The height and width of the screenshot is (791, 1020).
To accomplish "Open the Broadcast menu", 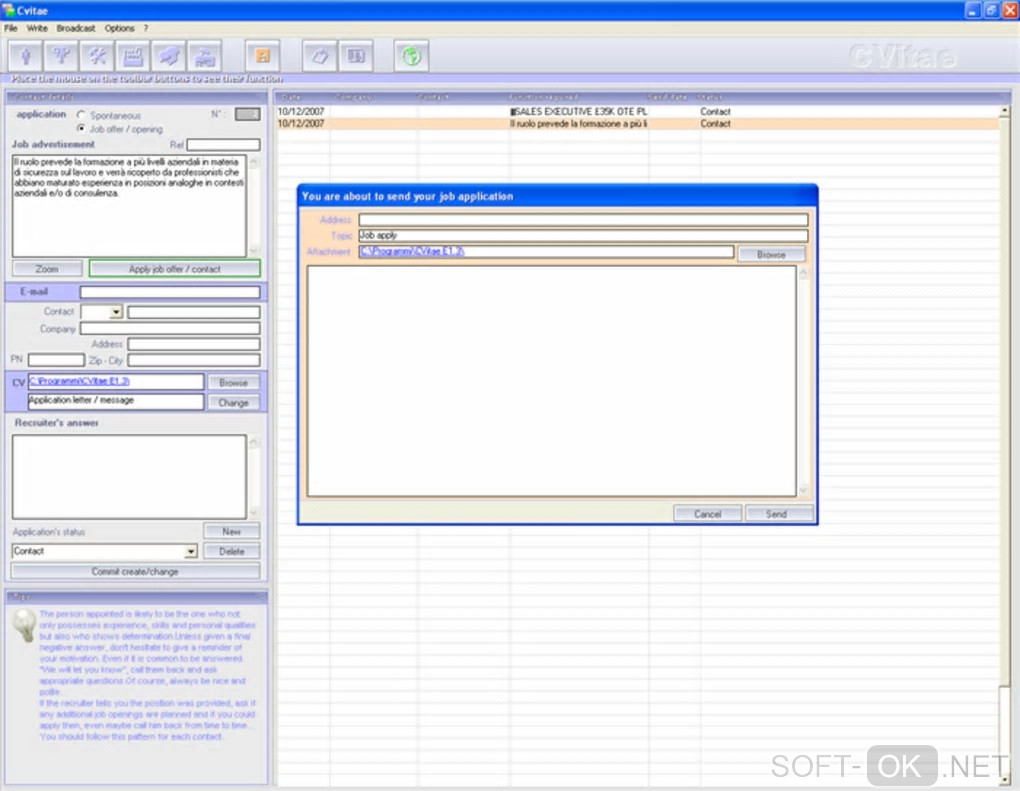I will pyautogui.click(x=75, y=28).
